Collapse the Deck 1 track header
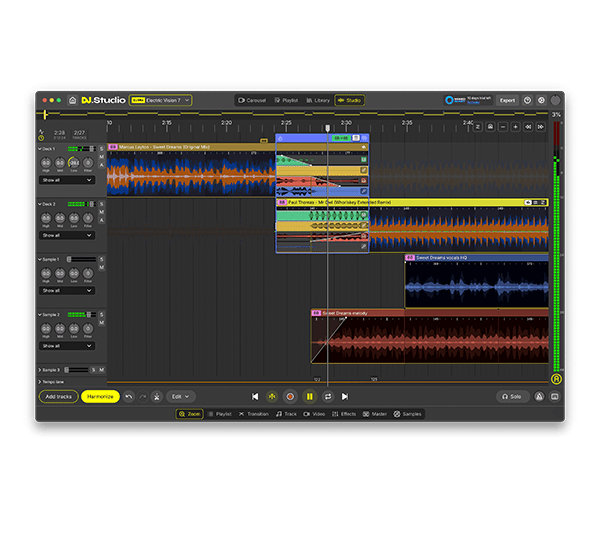600x543 pixels. point(39,149)
